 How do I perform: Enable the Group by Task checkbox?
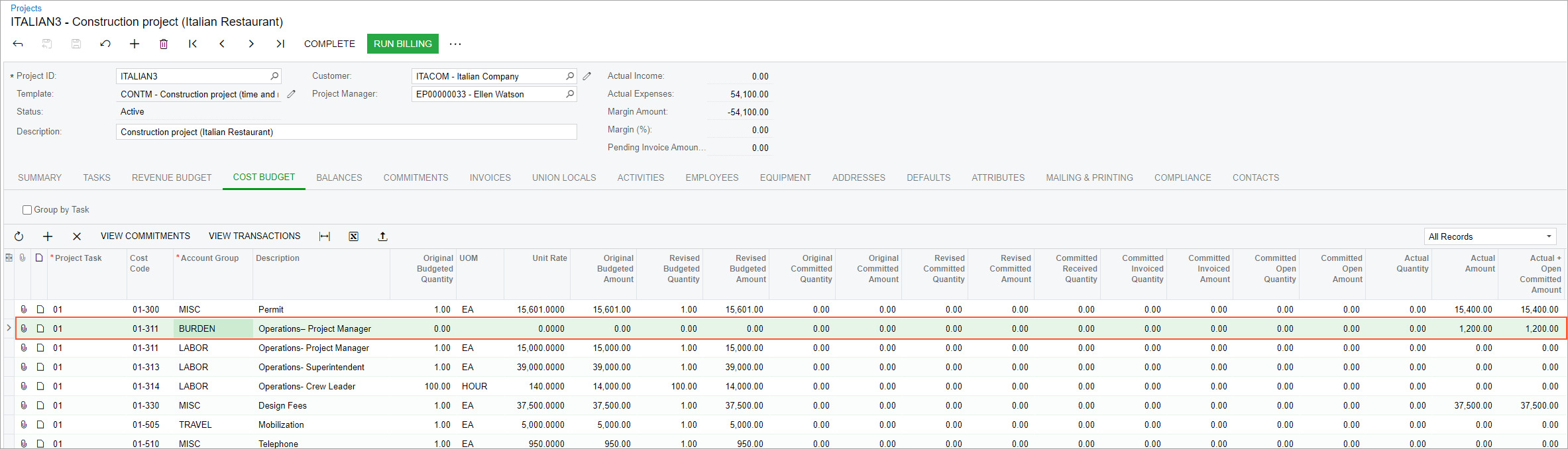pos(27,210)
